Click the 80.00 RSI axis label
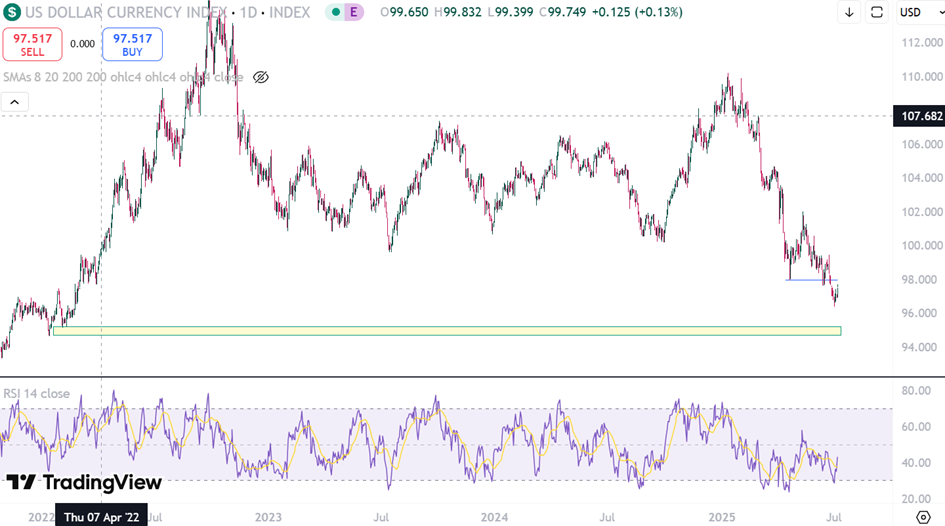This screenshot has height=526, width=945. pyautogui.click(x=916, y=390)
